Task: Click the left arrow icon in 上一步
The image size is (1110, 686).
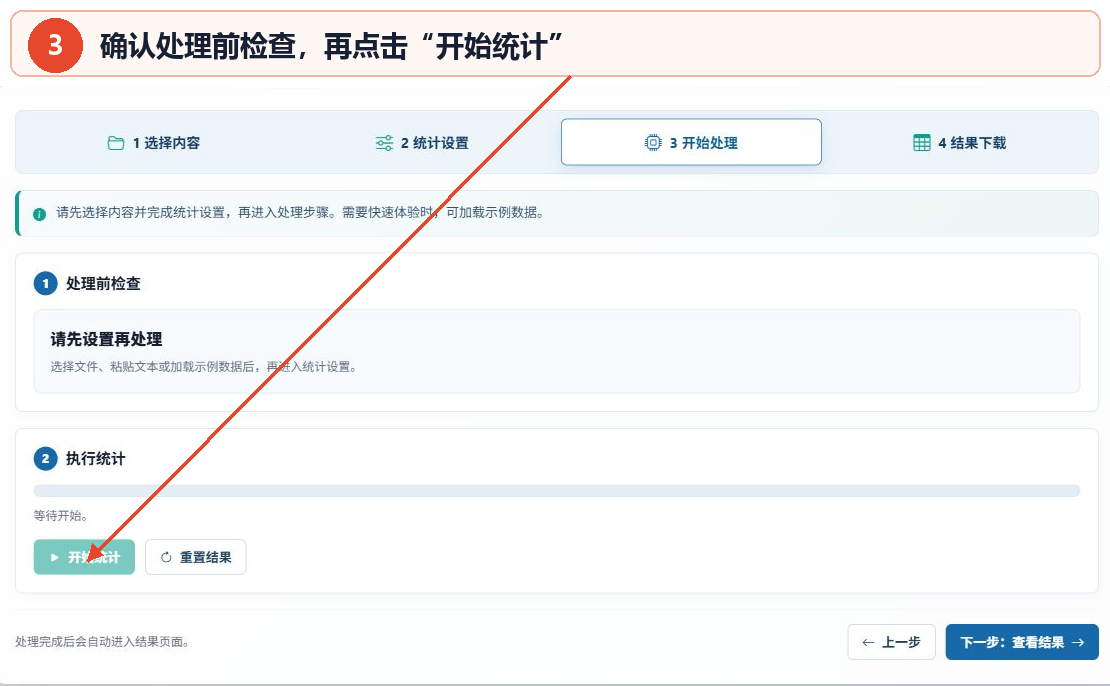Action: (x=868, y=643)
